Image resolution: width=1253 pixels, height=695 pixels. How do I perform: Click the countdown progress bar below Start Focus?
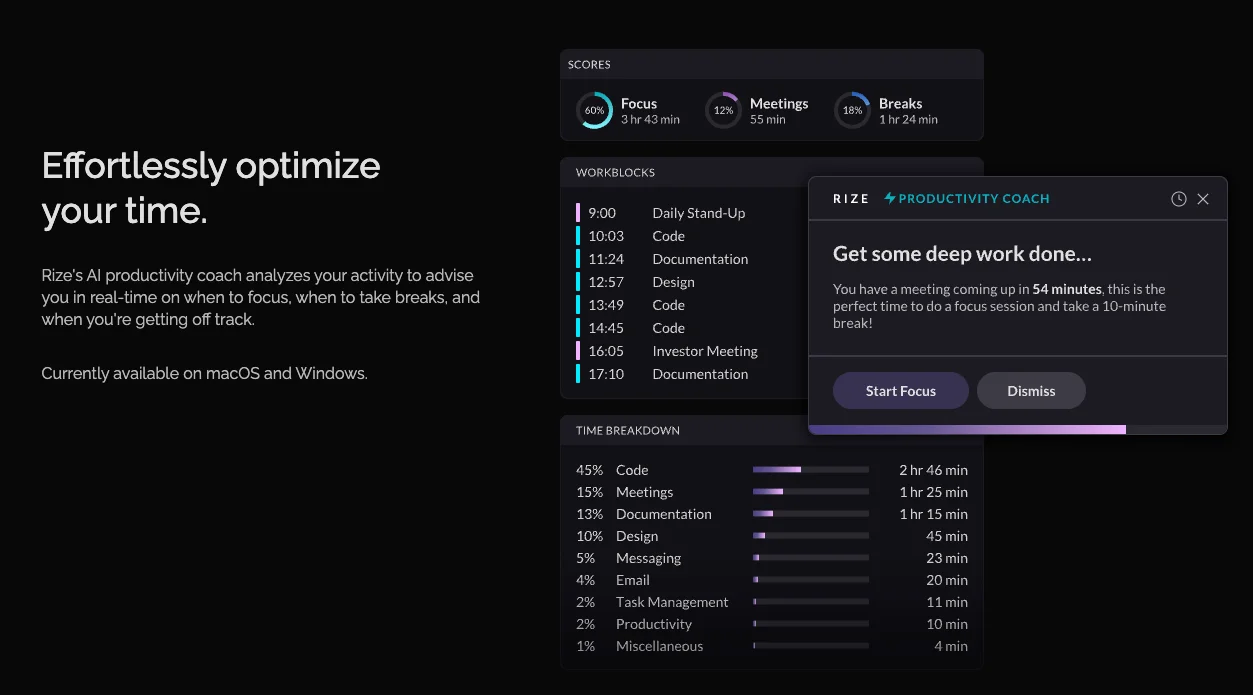coord(1000,429)
